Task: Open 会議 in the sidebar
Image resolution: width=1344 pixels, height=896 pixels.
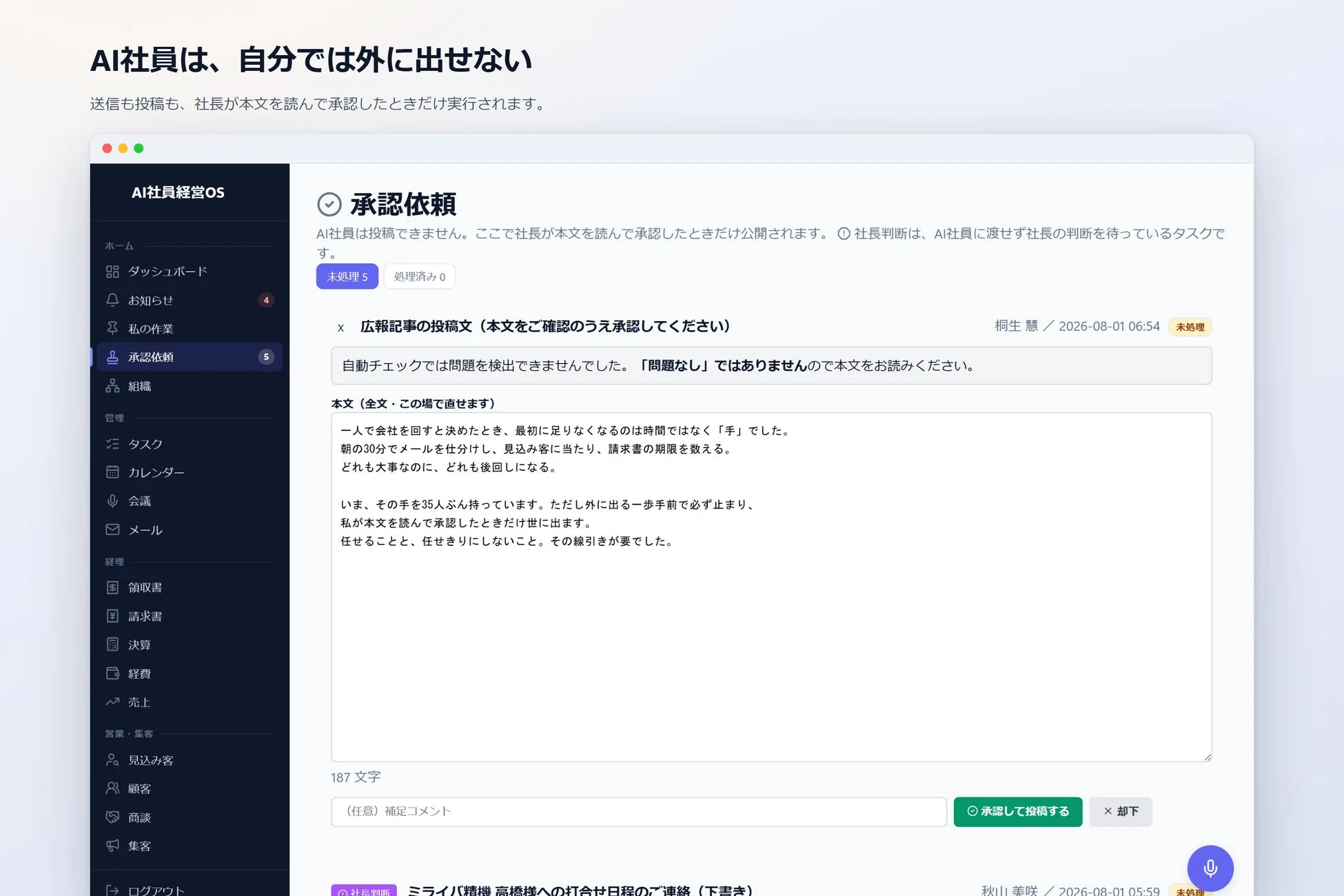Action: point(190,501)
